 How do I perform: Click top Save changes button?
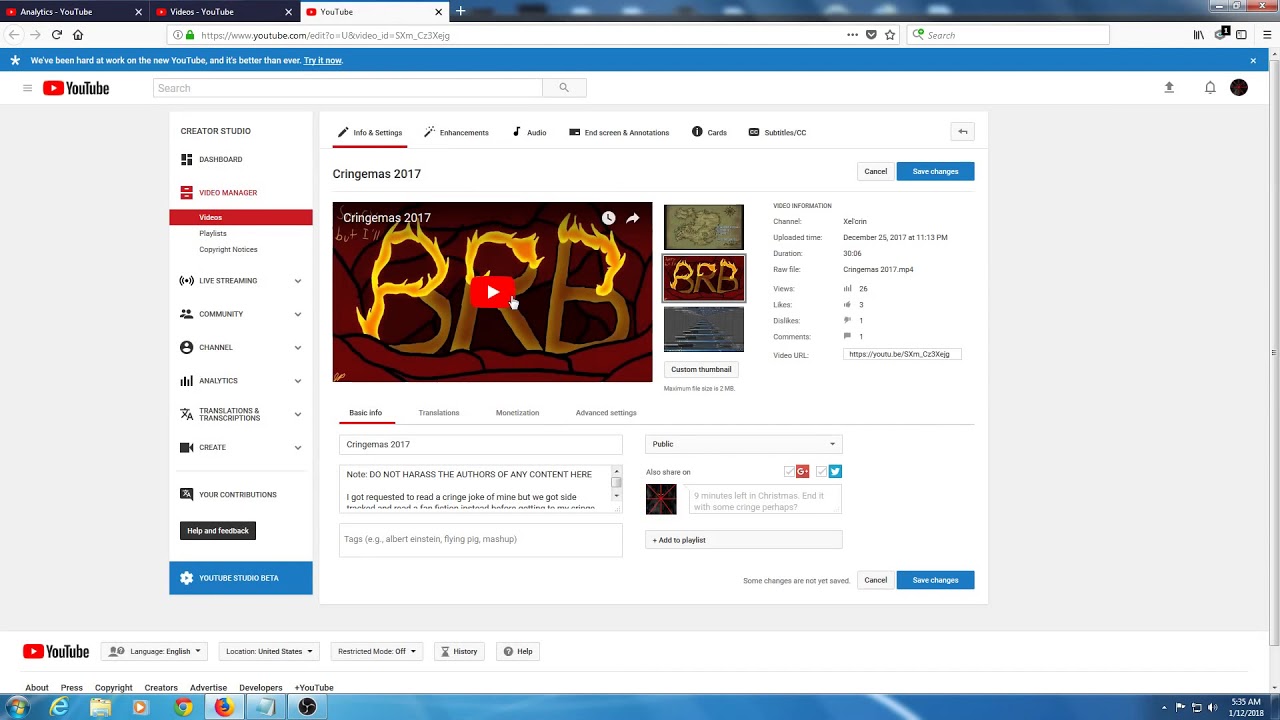(x=935, y=171)
